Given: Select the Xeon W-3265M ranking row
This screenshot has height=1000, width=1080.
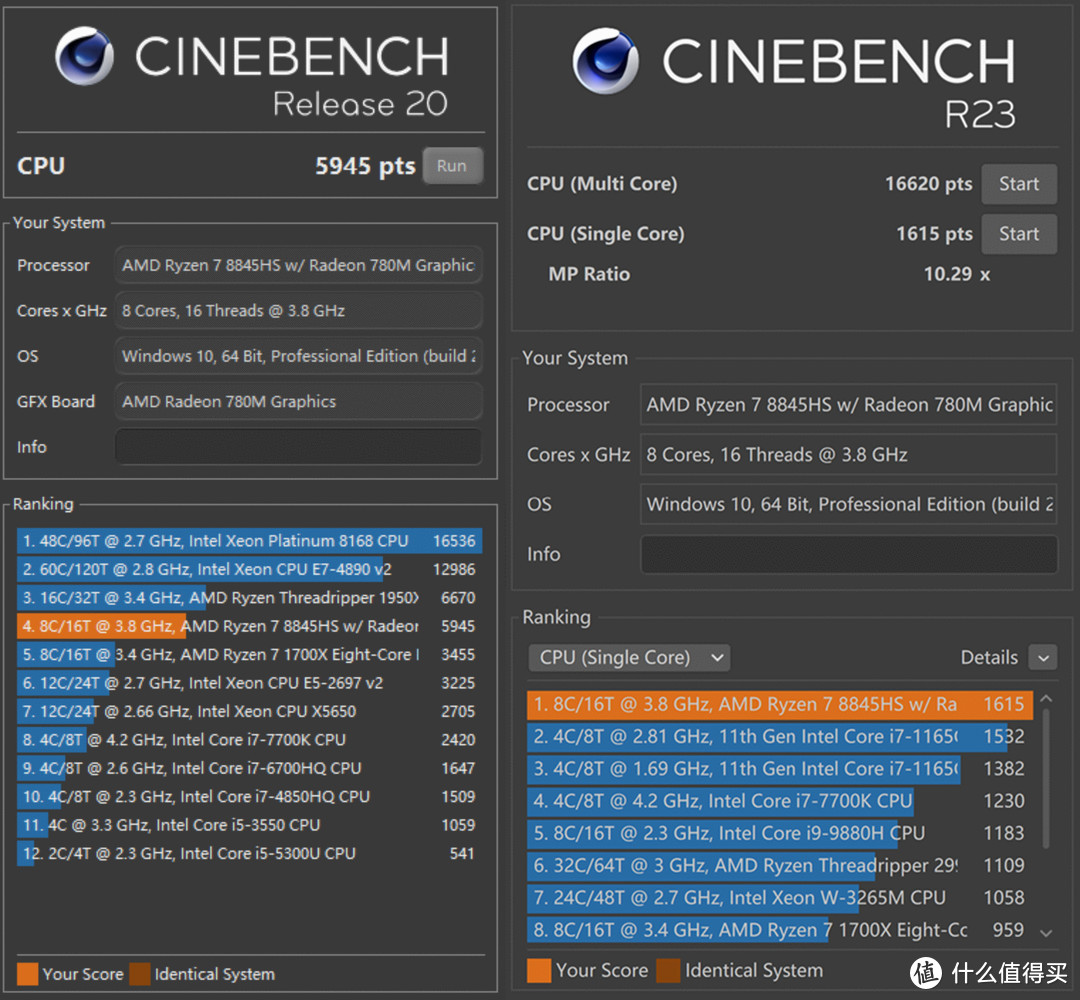Looking at the screenshot, I should click(780, 898).
